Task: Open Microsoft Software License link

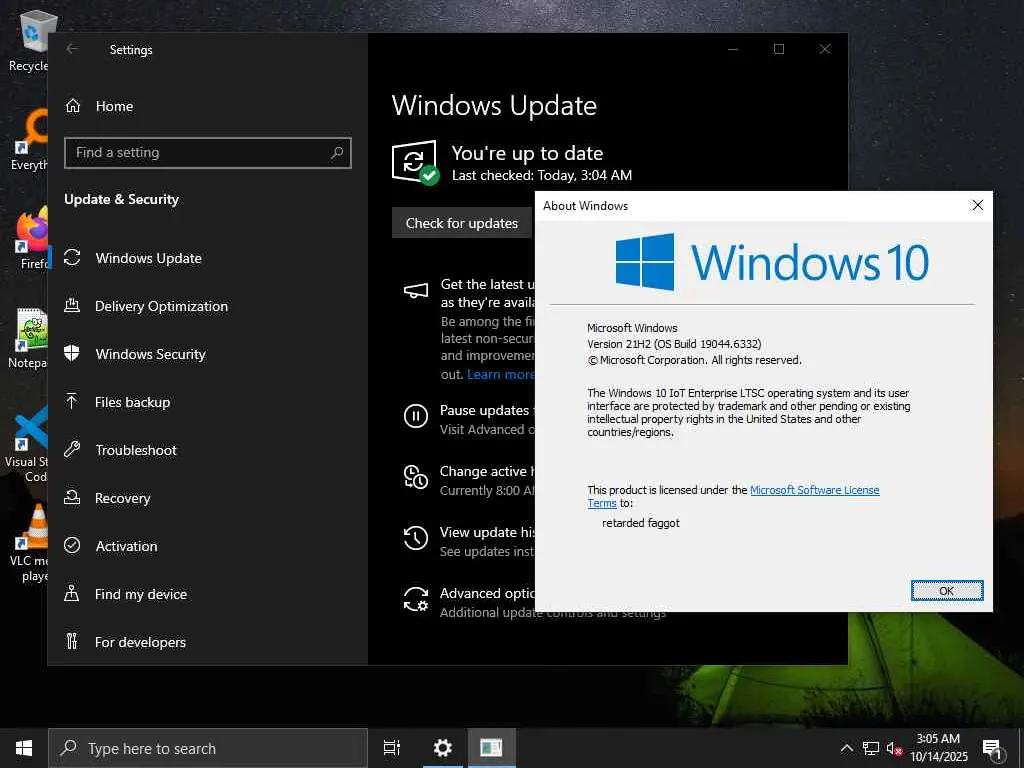Action: tap(814, 490)
